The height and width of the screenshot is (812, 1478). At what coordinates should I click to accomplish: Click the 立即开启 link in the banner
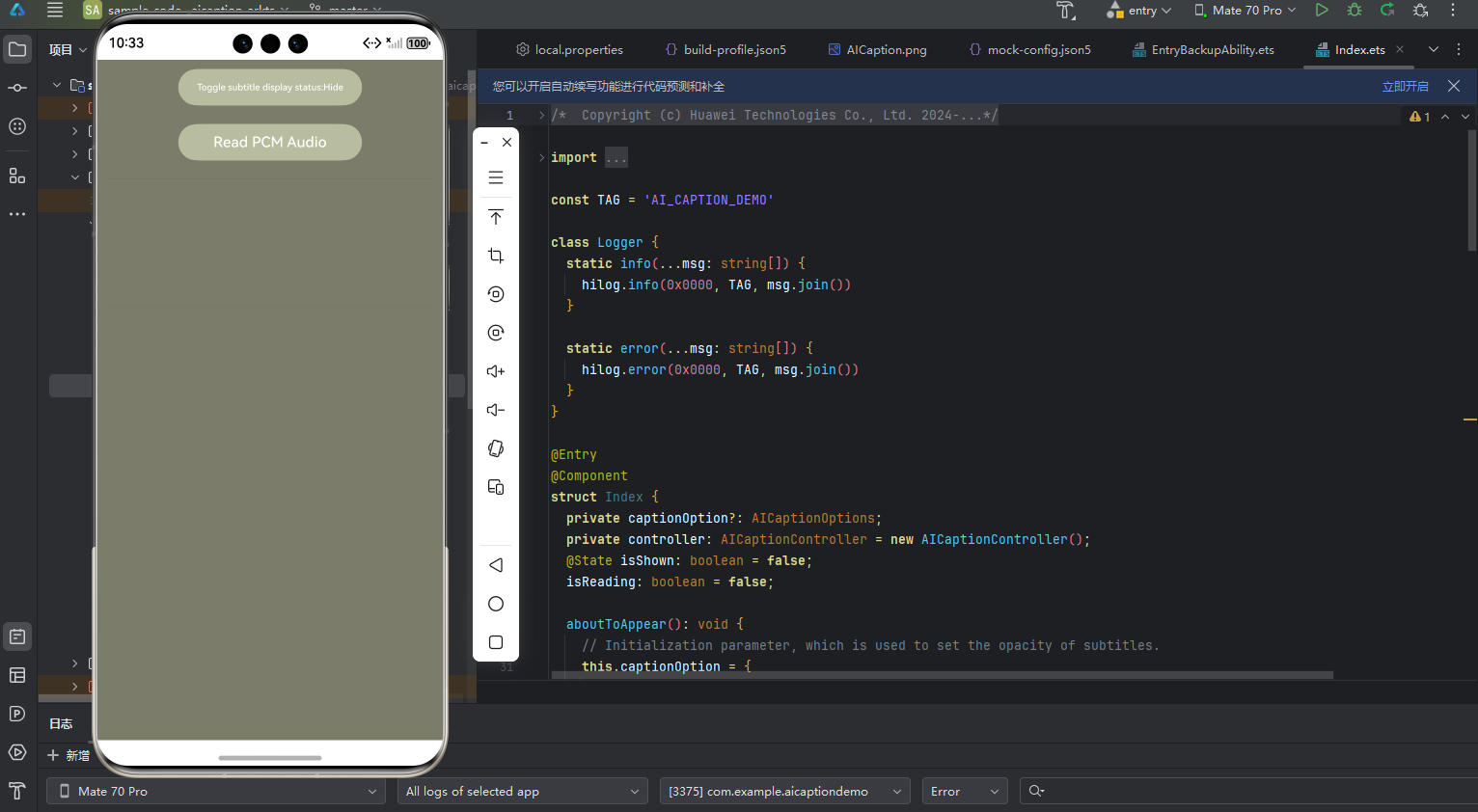[1405, 86]
